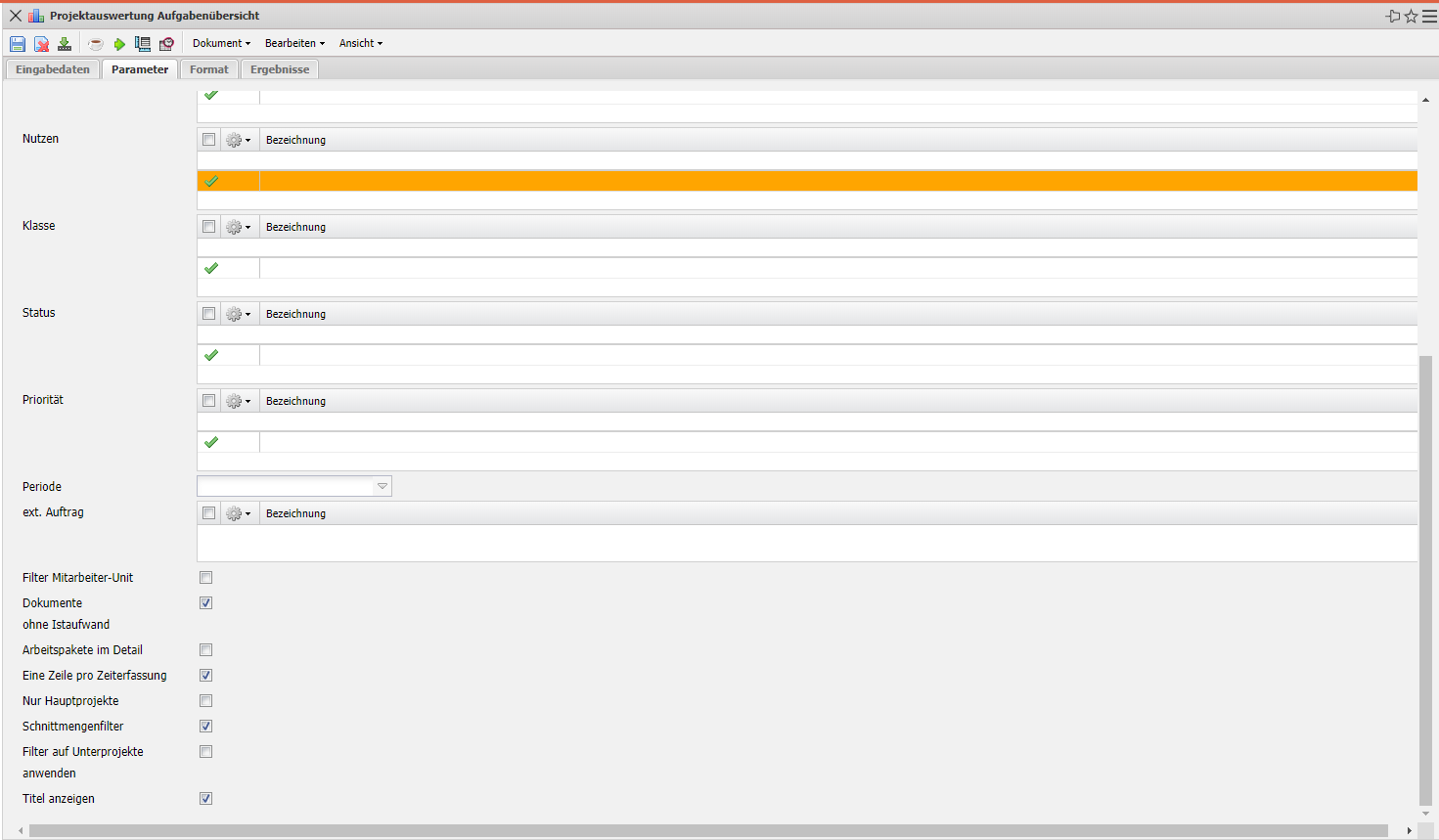Open the Dokument menu
The image size is (1439, 840).
tap(221, 43)
